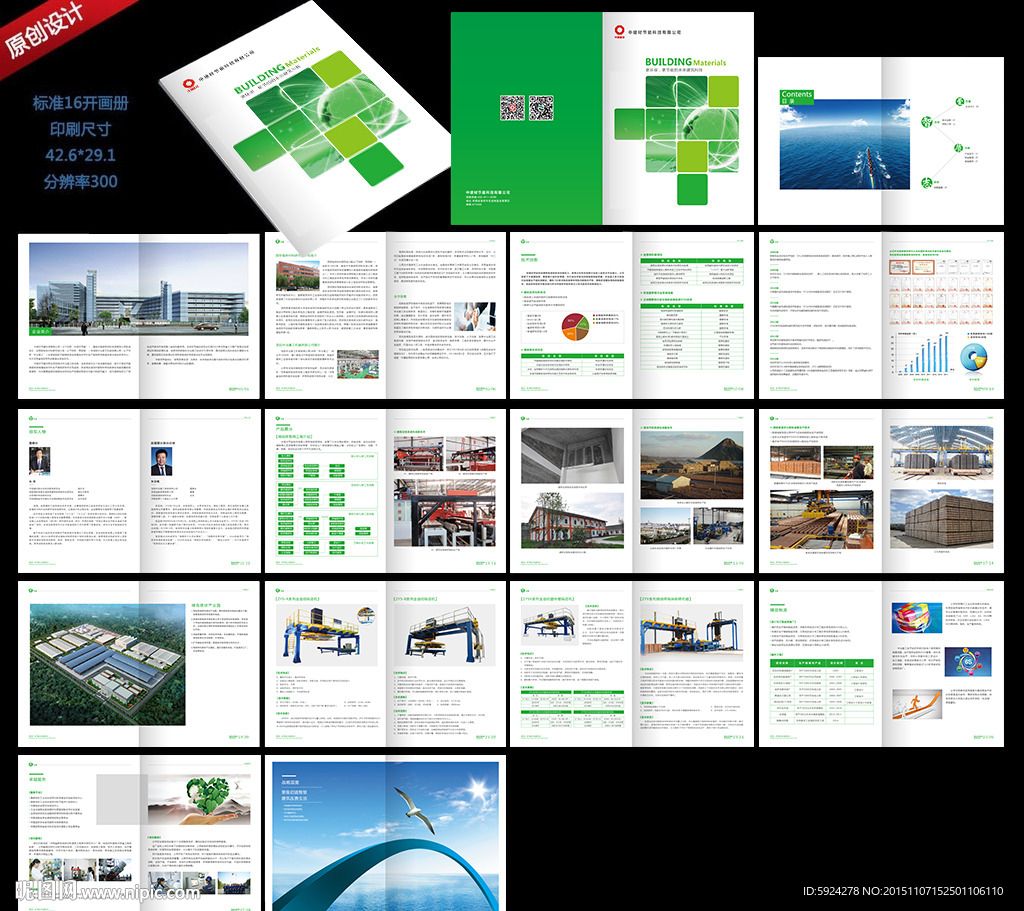Open the honor certificates wall spread
The height and width of the screenshot is (911, 1024).
(880, 315)
